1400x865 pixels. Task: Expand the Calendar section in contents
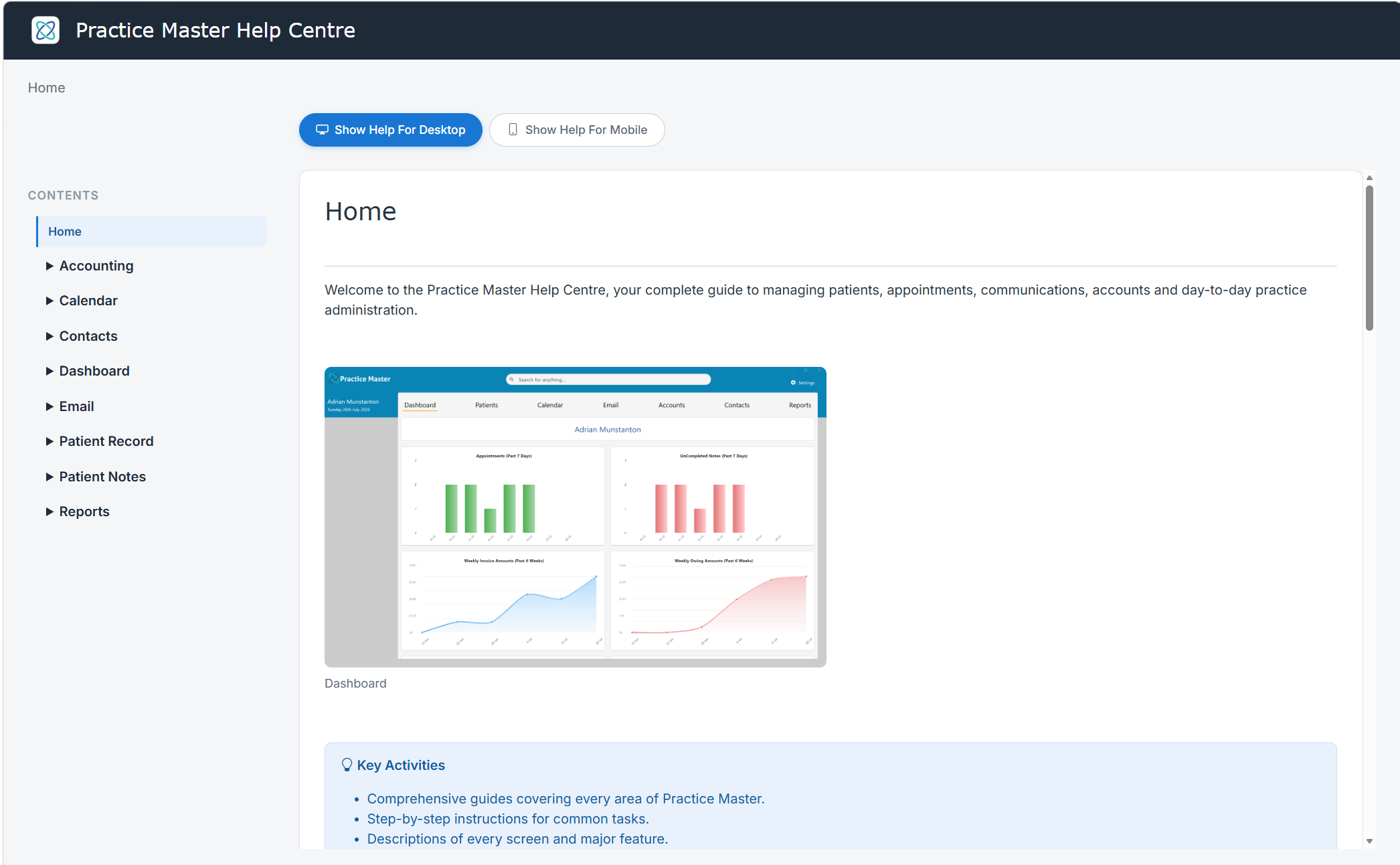(50, 301)
